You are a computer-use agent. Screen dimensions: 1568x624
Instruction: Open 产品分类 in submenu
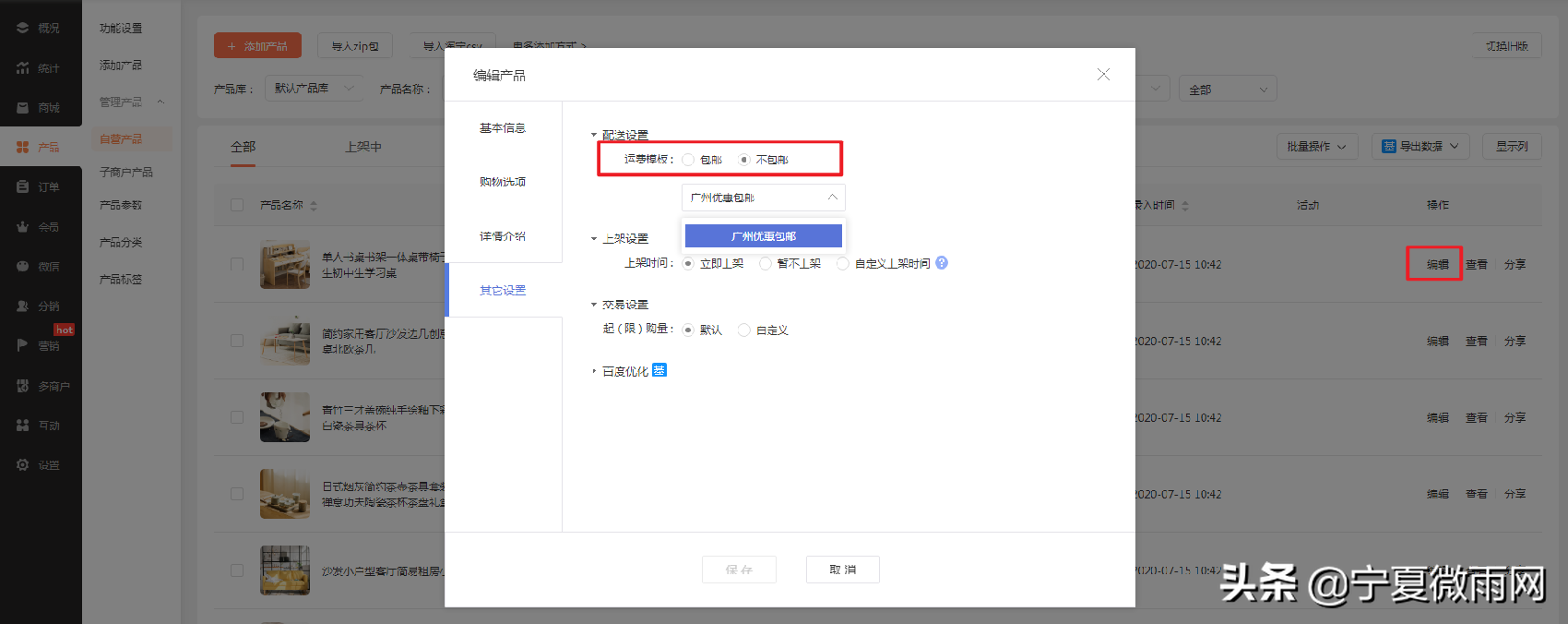click(121, 242)
